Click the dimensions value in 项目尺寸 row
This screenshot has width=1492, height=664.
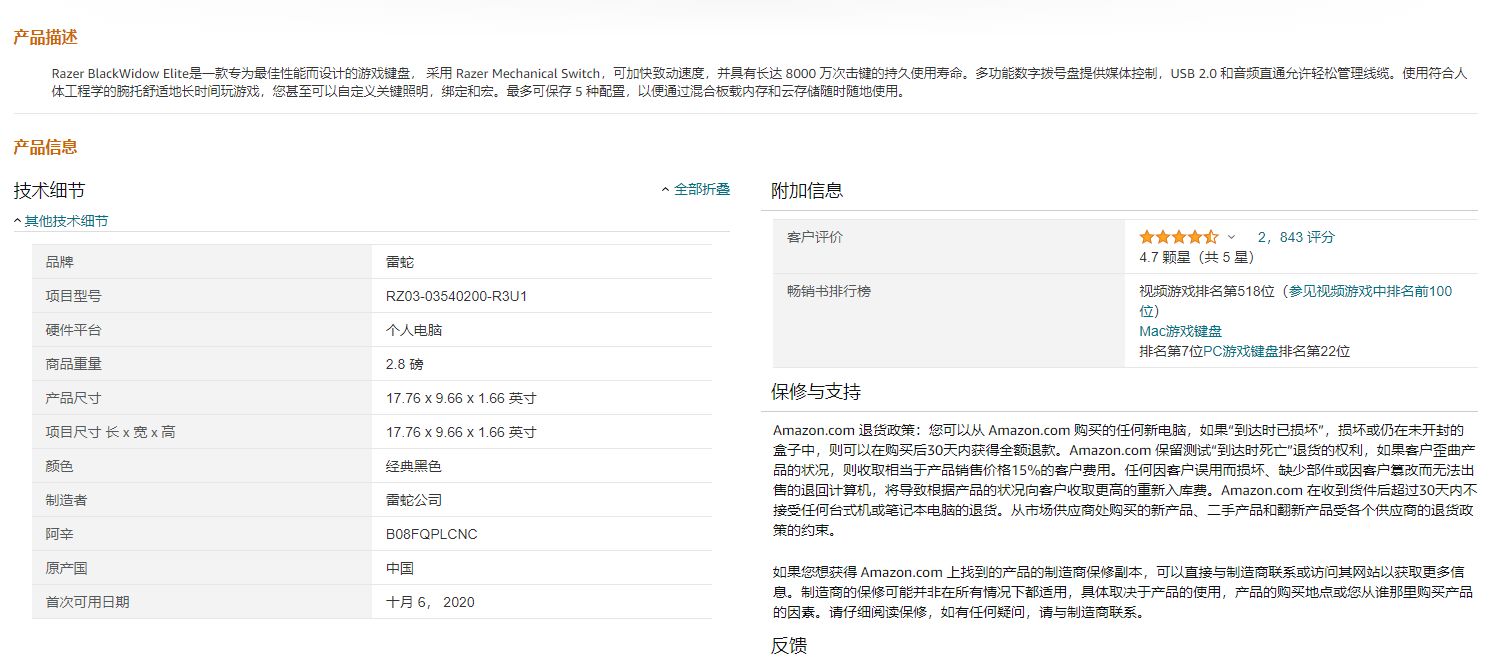461,432
